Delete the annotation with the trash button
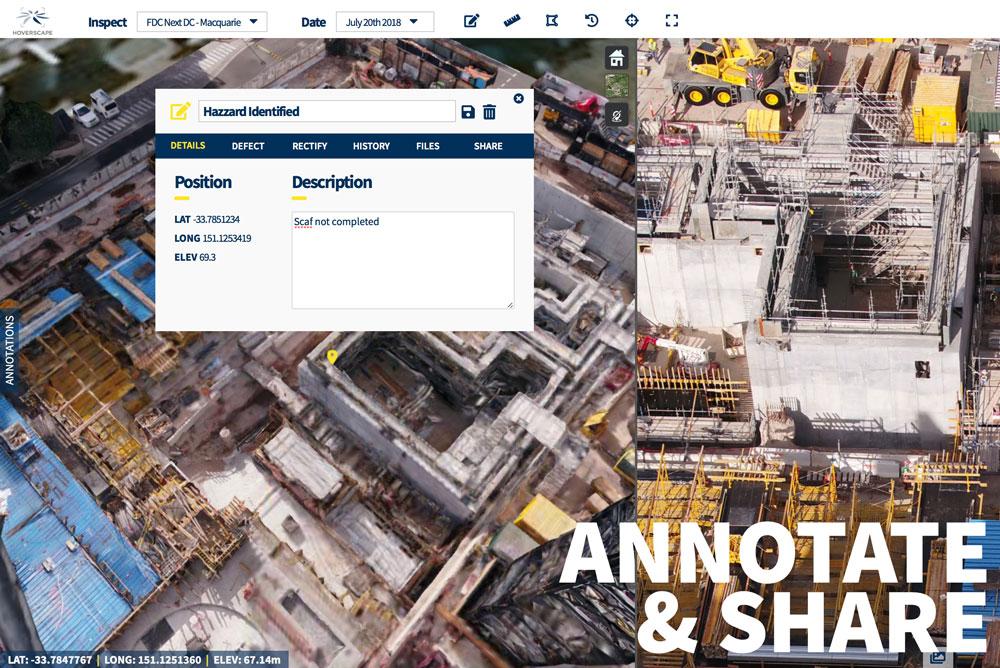 point(489,112)
